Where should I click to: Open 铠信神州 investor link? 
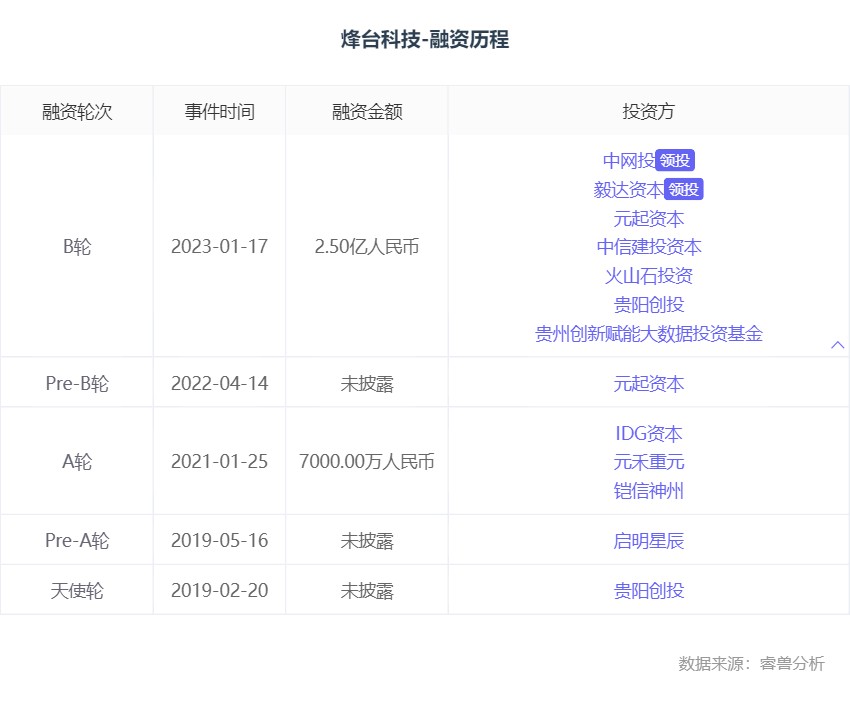point(649,491)
